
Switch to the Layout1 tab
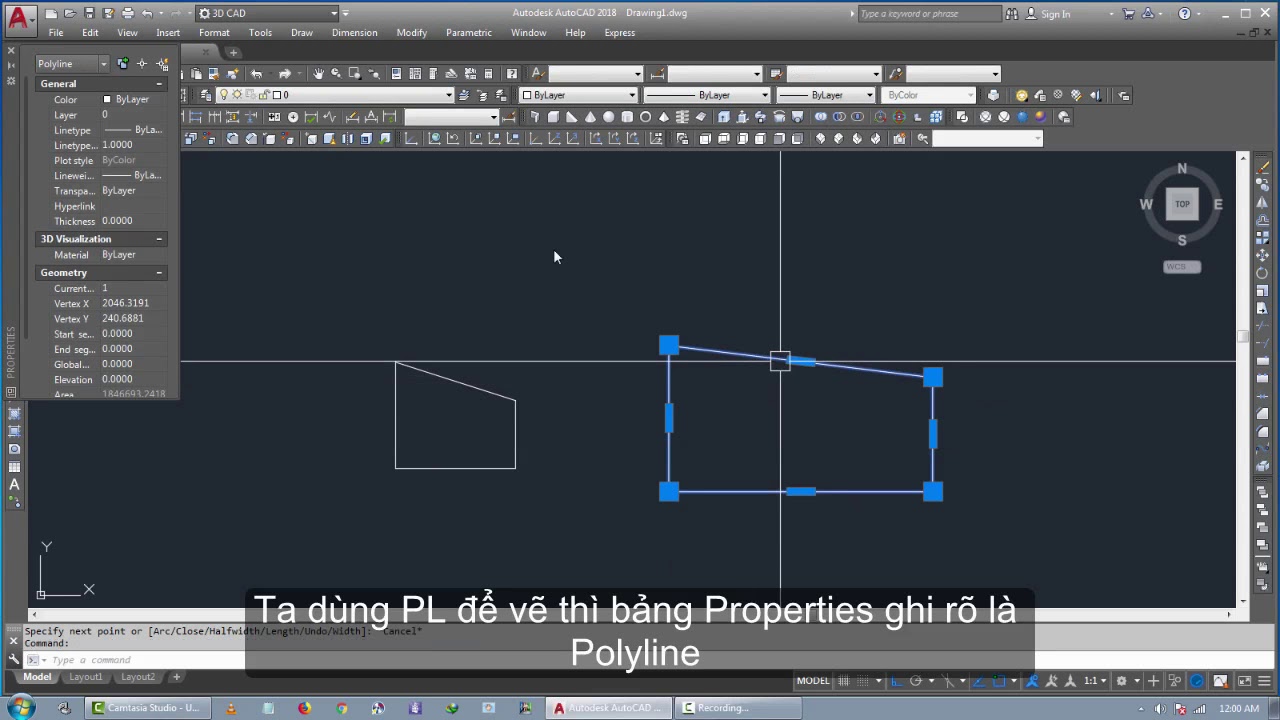(x=85, y=677)
